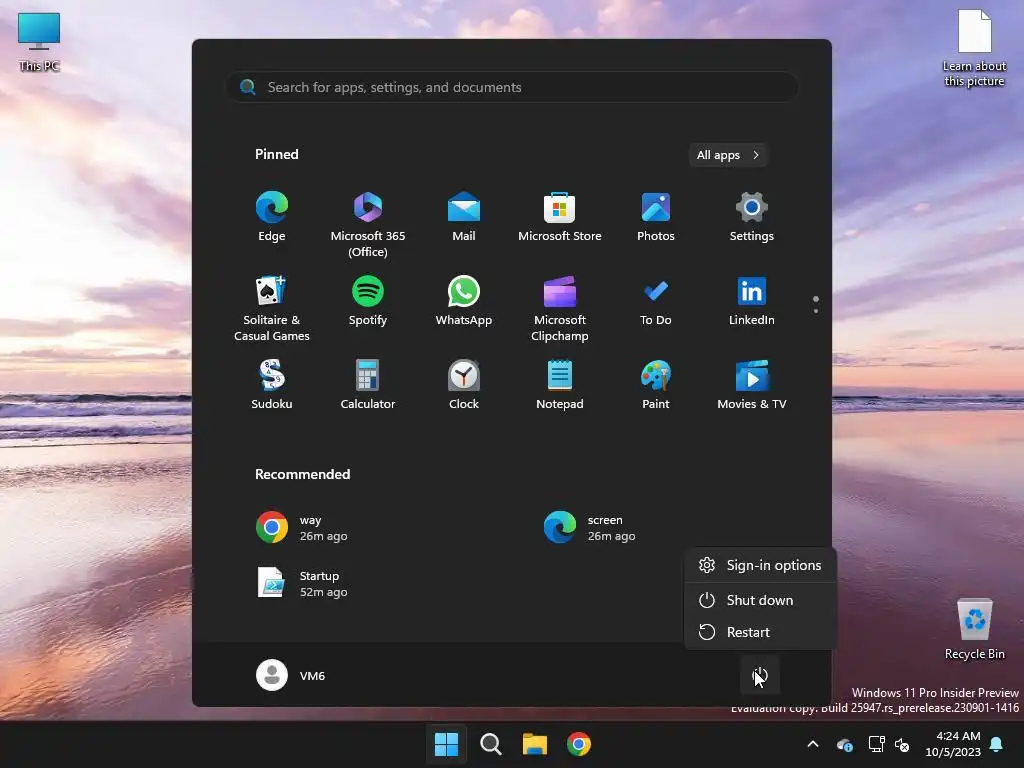The height and width of the screenshot is (768, 1024).
Task: Open Movies & TV app
Action: point(752,385)
